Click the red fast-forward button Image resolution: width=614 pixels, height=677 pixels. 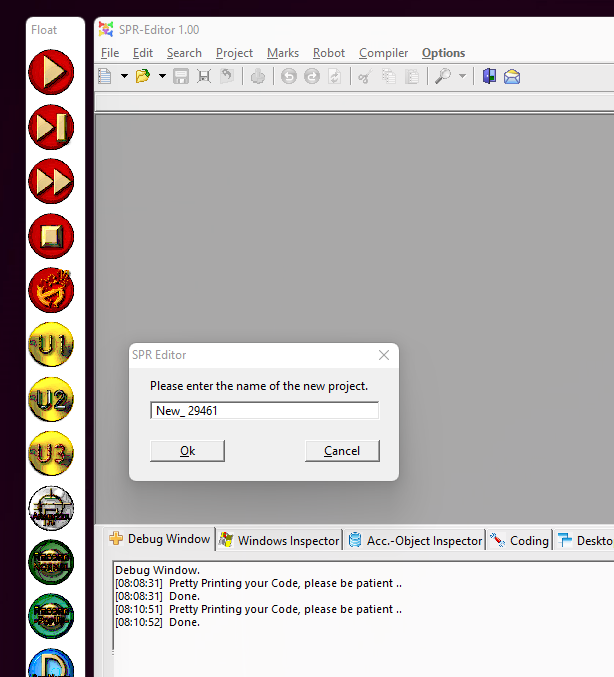pos(50,182)
